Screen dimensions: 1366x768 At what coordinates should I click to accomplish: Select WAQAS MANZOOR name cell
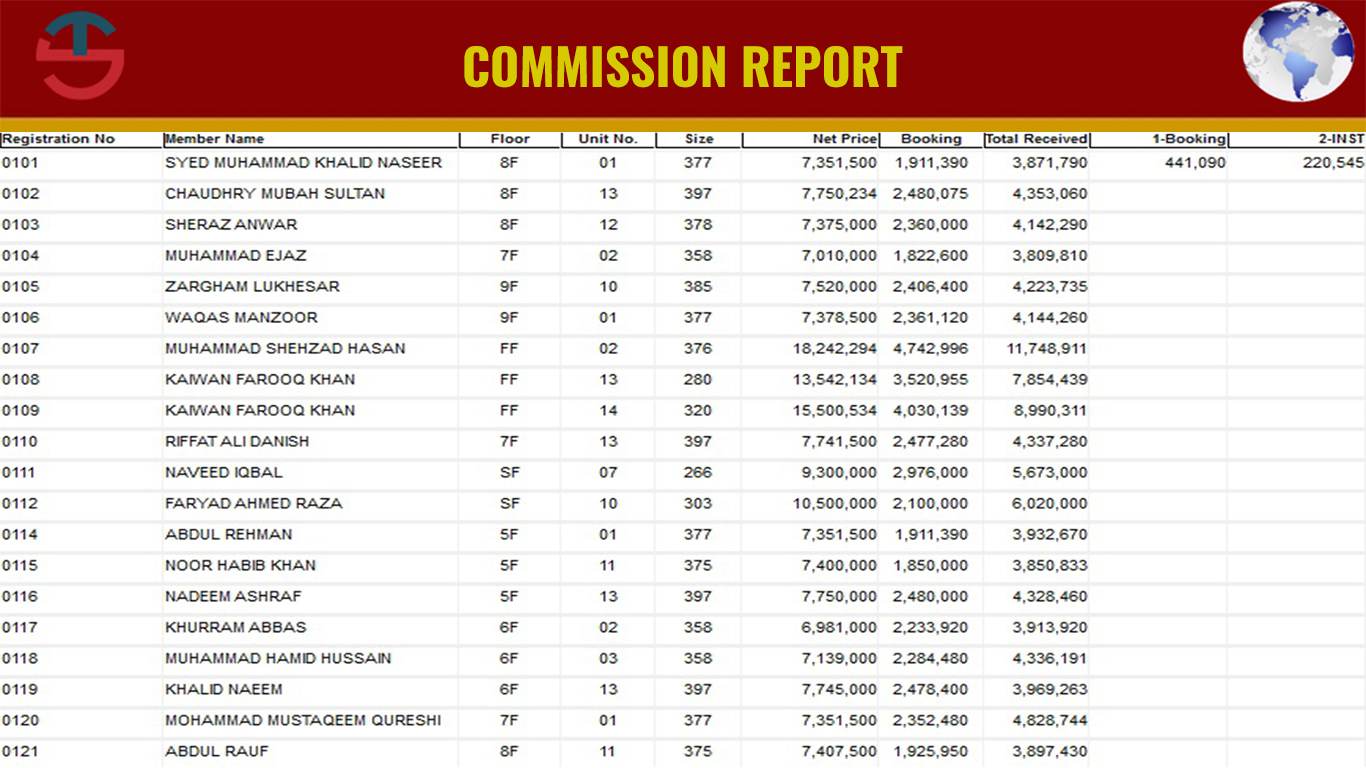click(241, 317)
